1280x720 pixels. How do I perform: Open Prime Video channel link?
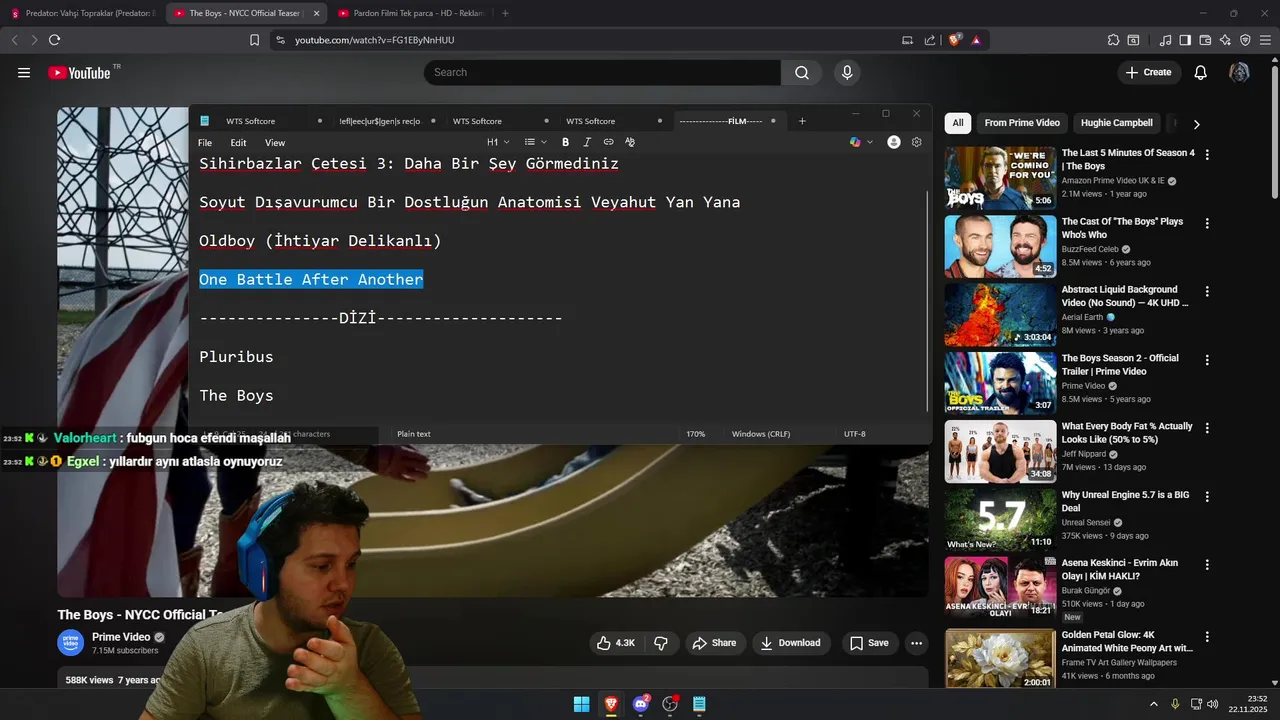[121, 637]
